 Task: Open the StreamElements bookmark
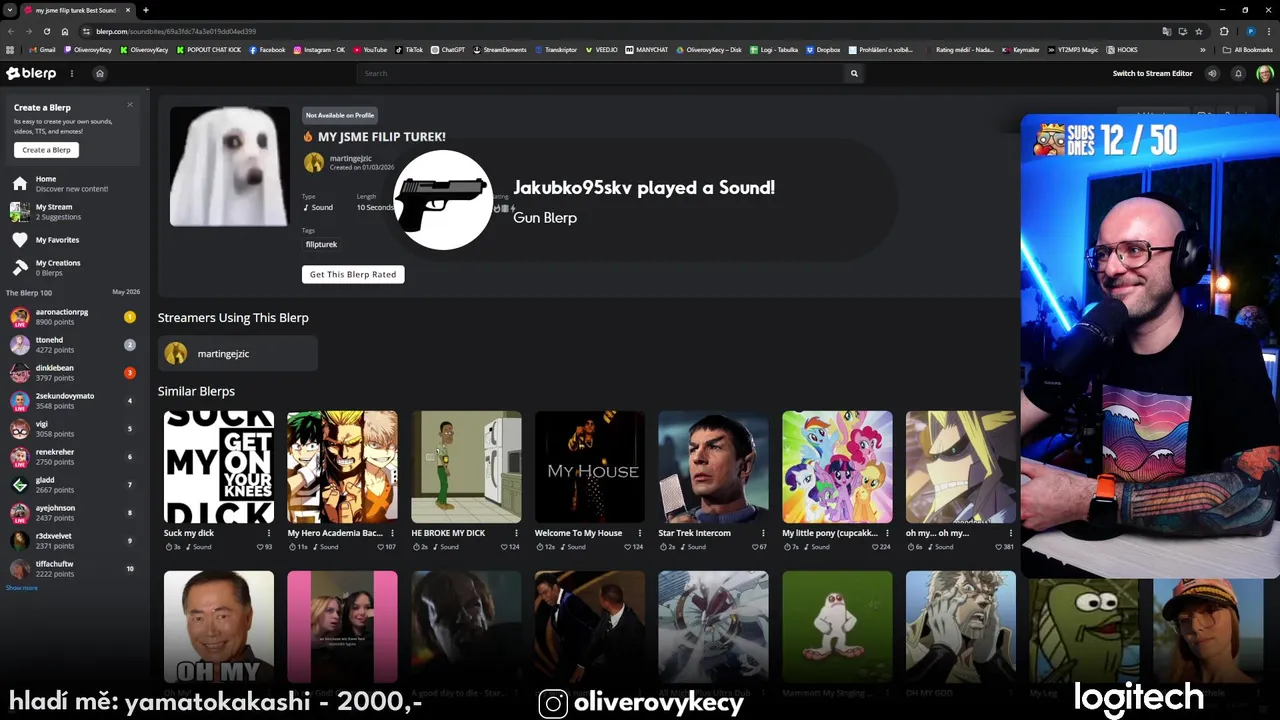coord(500,49)
